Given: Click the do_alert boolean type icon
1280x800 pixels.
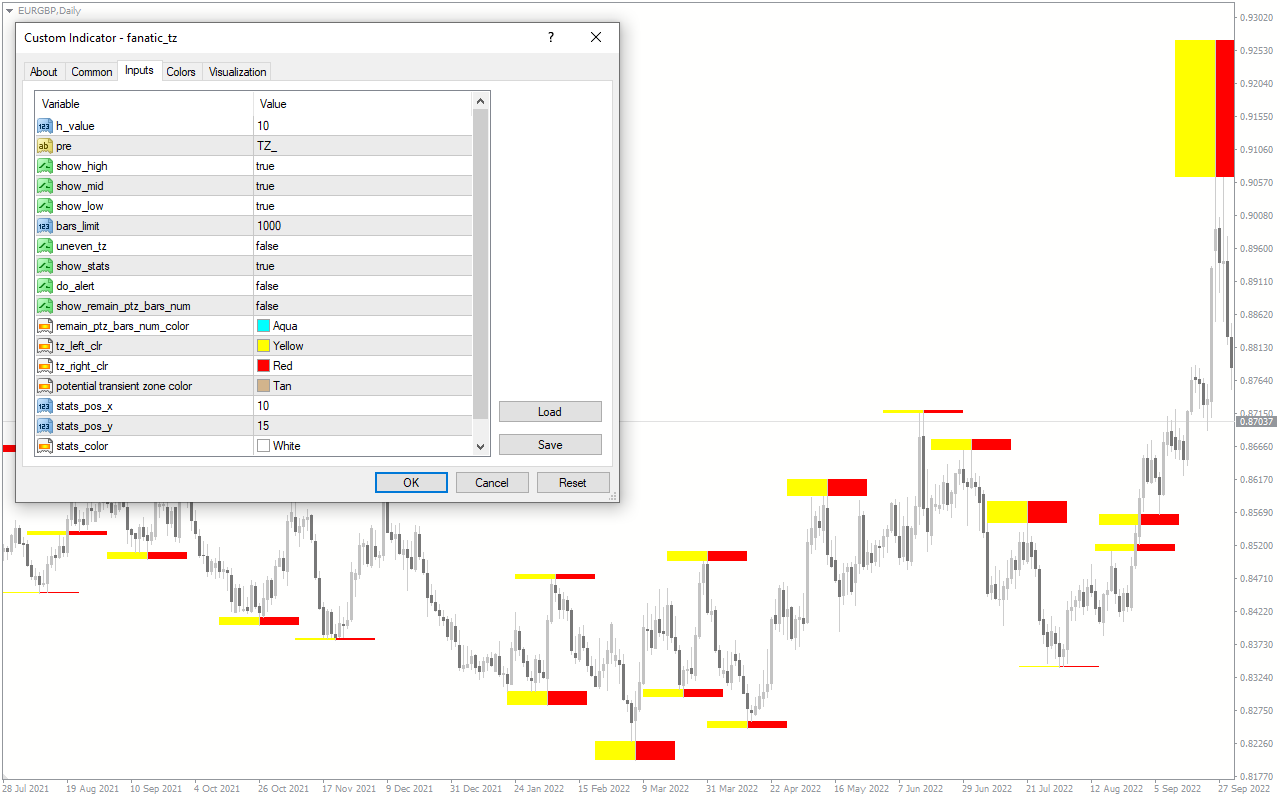Looking at the screenshot, I should [44, 286].
